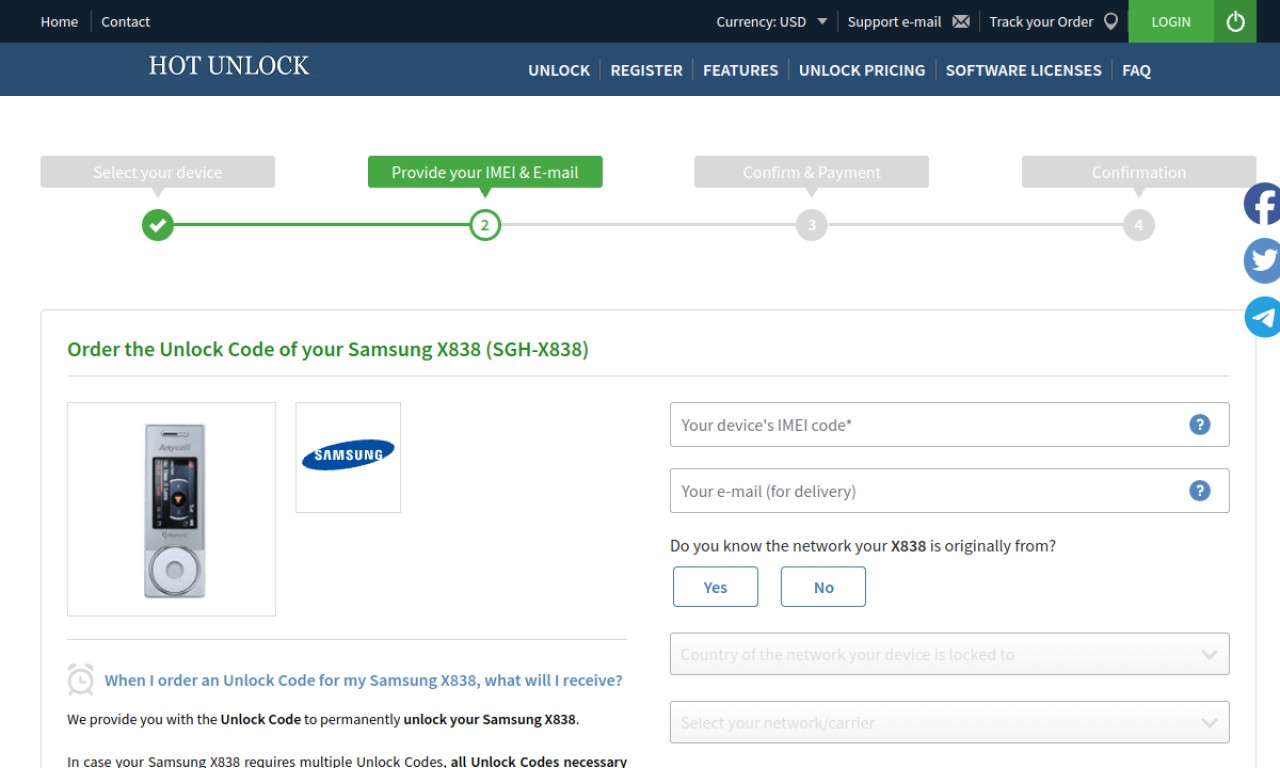This screenshot has width=1280, height=768.
Task: Click the step 3 circle indicator
Action: point(812,225)
